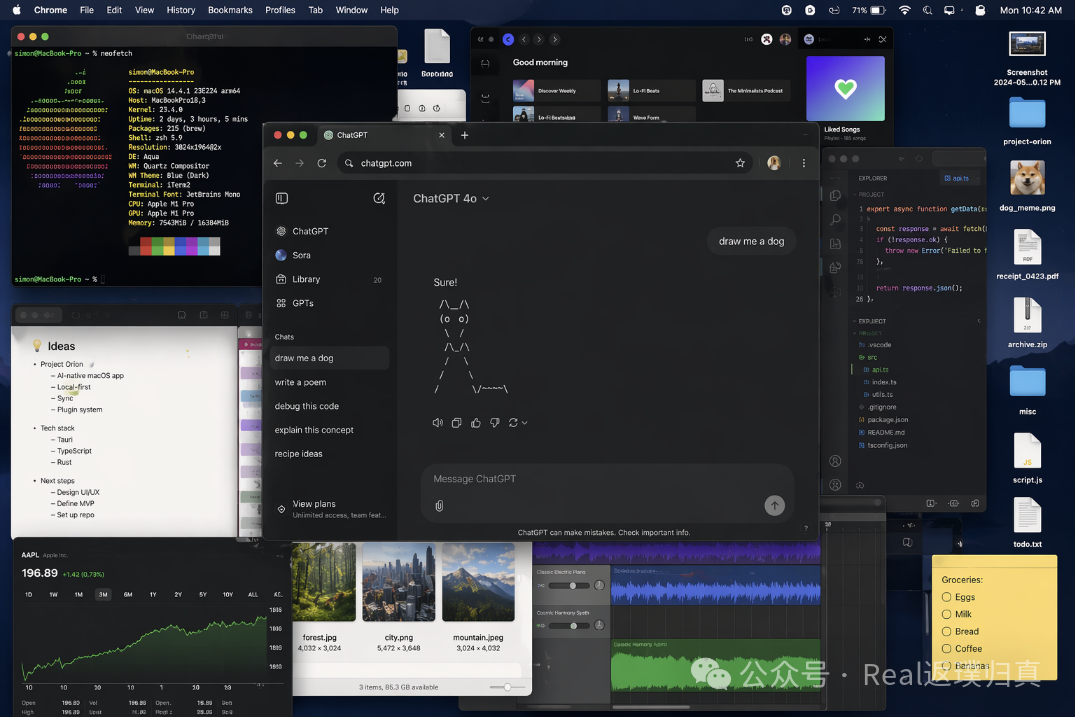Open the Bookmarks menu in menu bar
This screenshot has height=717, width=1075.
(230, 10)
